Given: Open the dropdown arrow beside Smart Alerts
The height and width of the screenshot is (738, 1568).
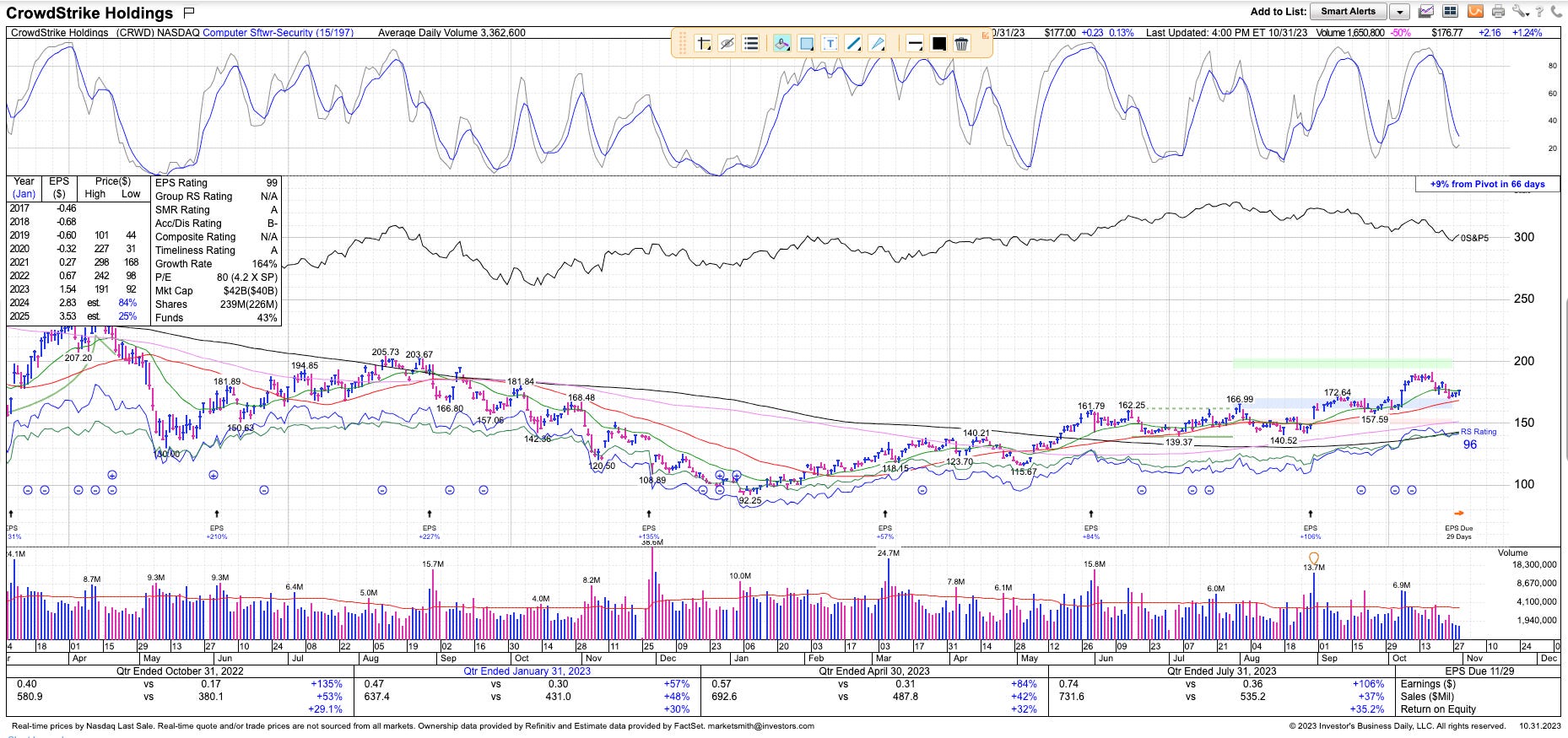Looking at the screenshot, I should 1399,12.
